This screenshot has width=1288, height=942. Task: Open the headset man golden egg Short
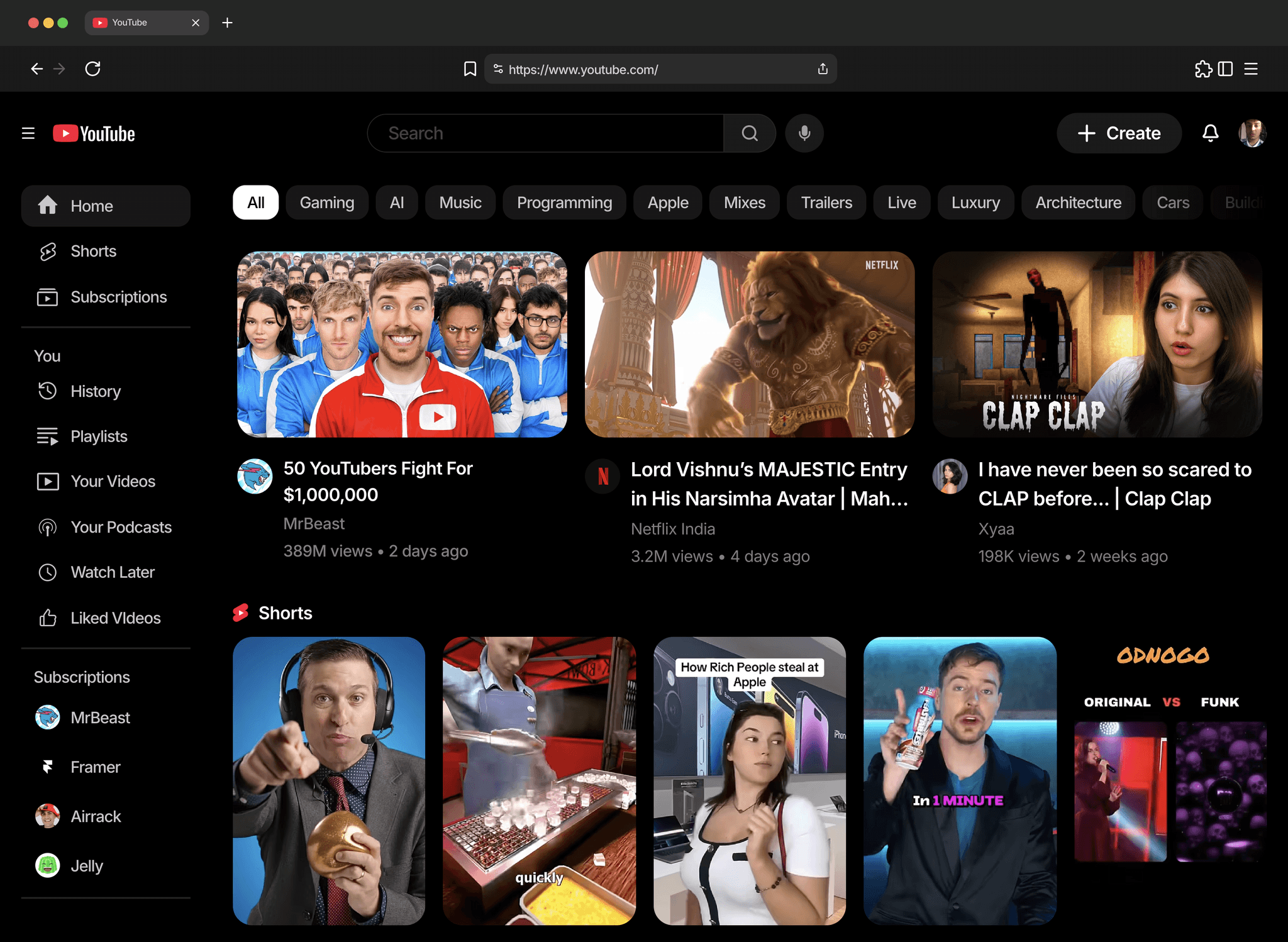click(329, 781)
